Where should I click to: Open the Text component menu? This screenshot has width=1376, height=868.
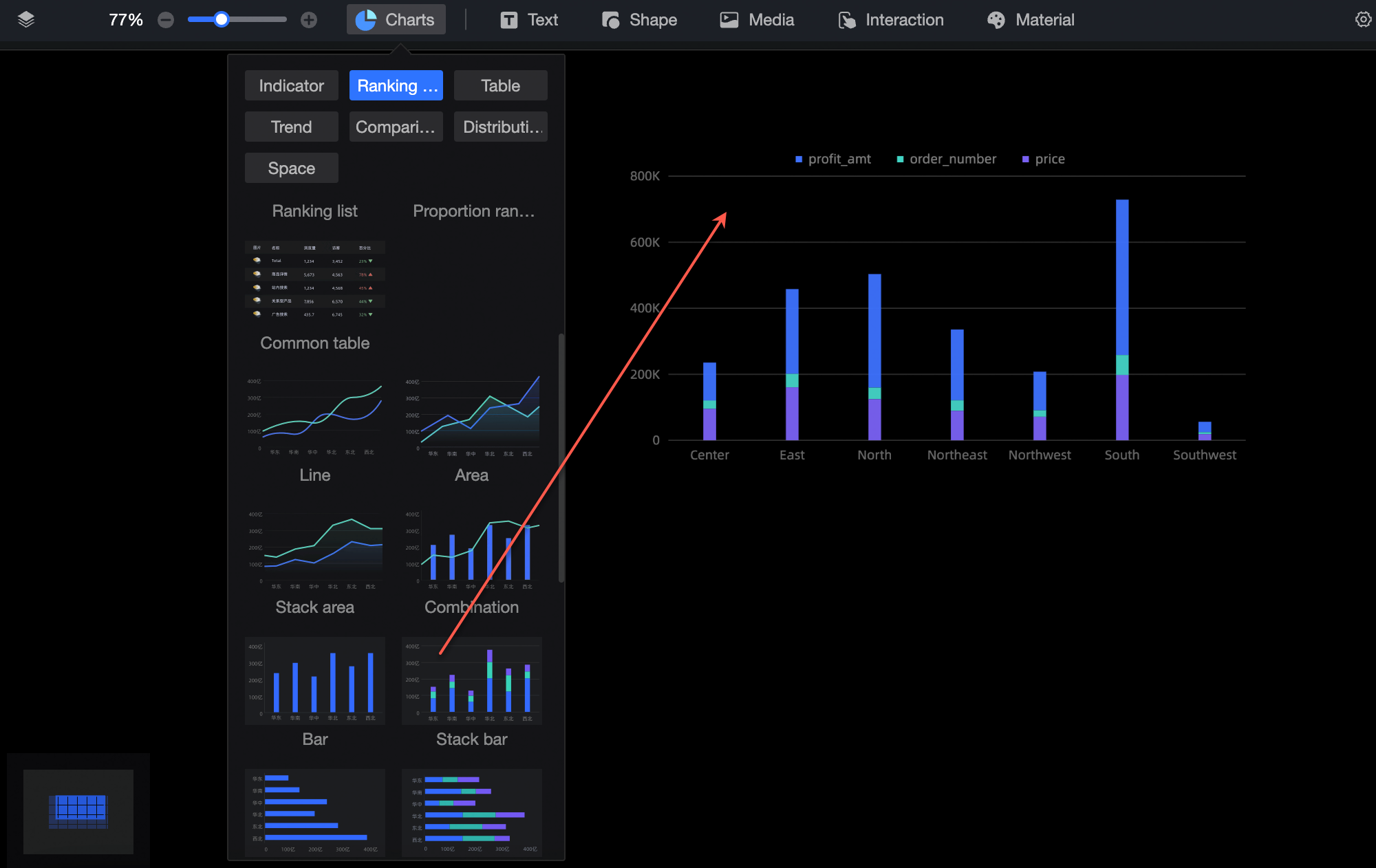[x=529, y=20]
